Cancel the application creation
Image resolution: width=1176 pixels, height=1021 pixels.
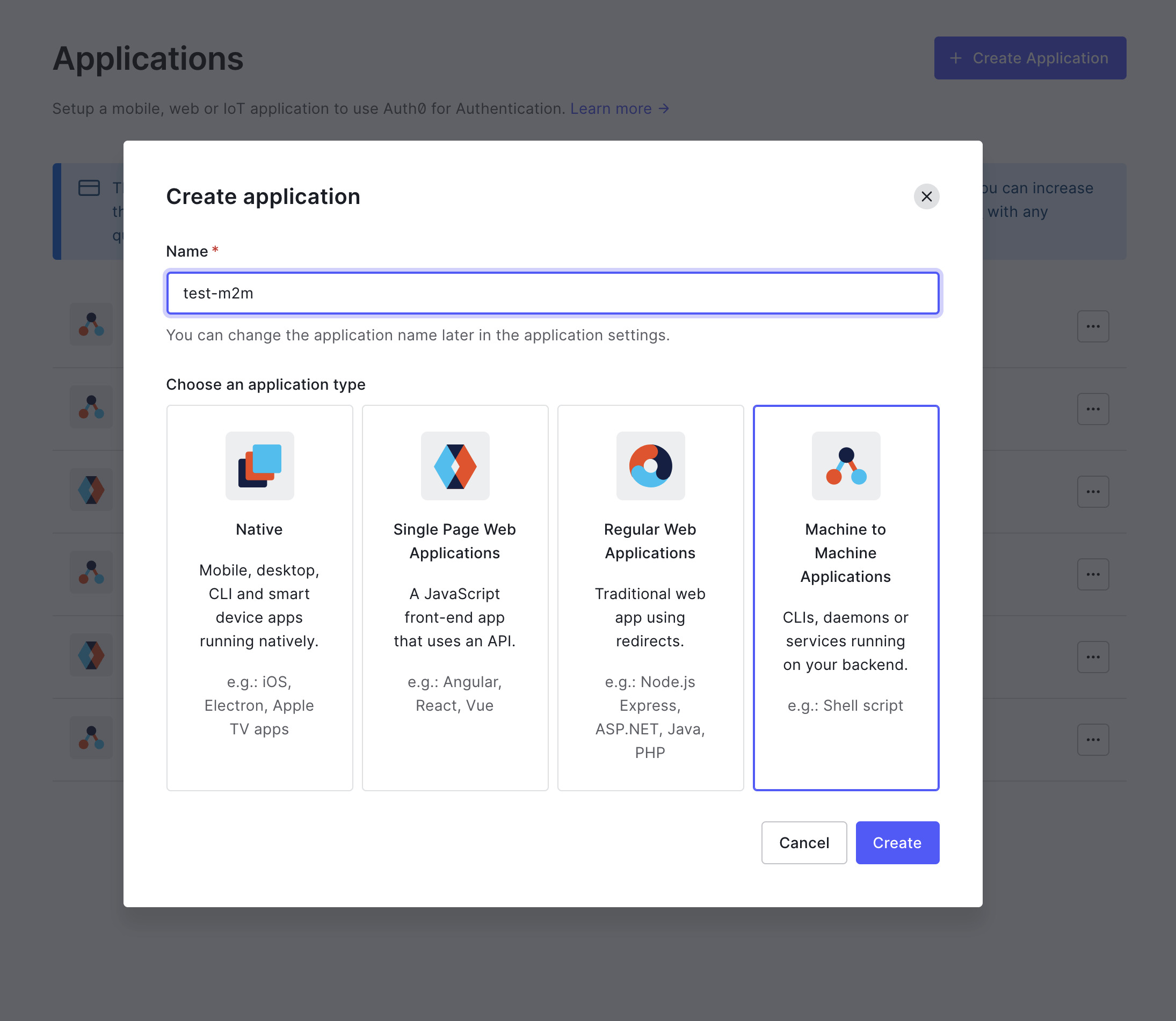(804, 843)
